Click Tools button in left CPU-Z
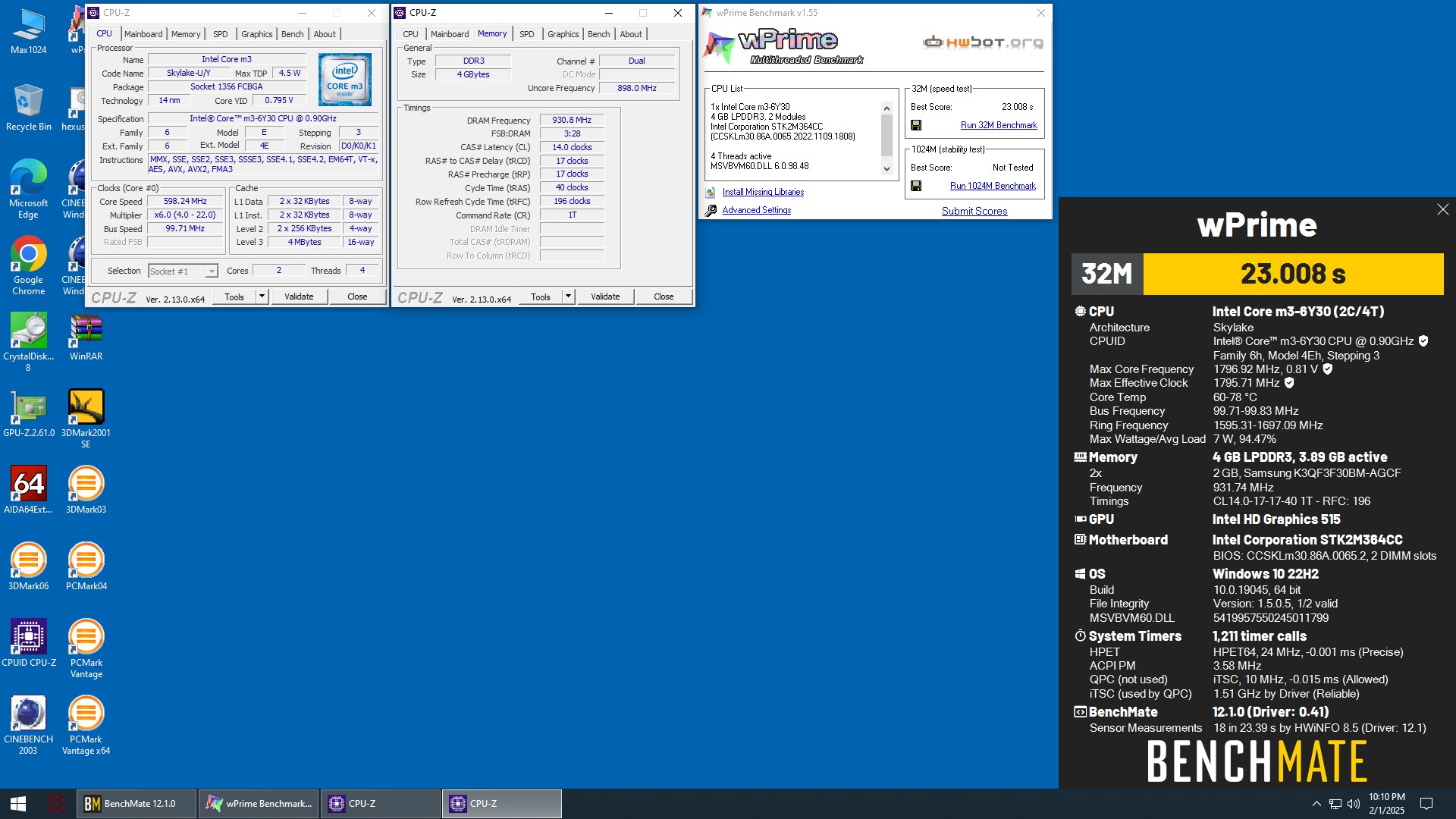The height and width of the screenshot is (819, 1456). pyautogui.click(x=234, y=297)
